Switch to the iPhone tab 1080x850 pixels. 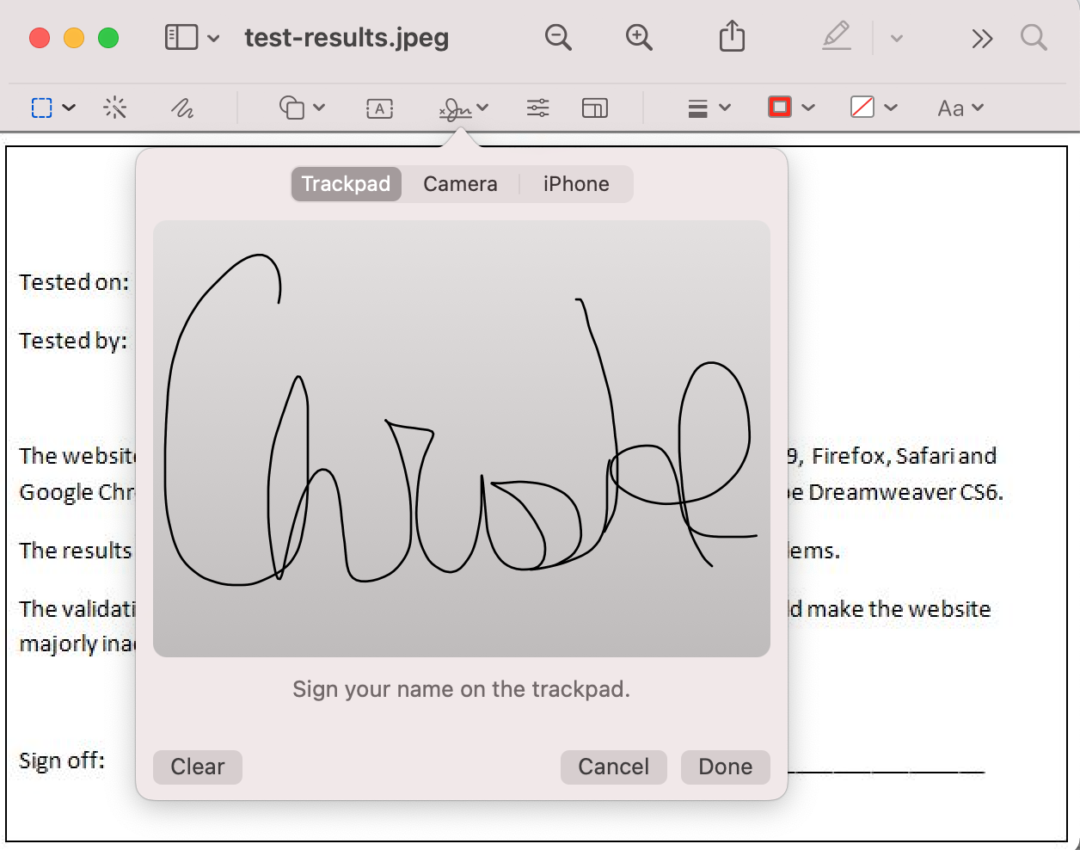tap(576, 183)
